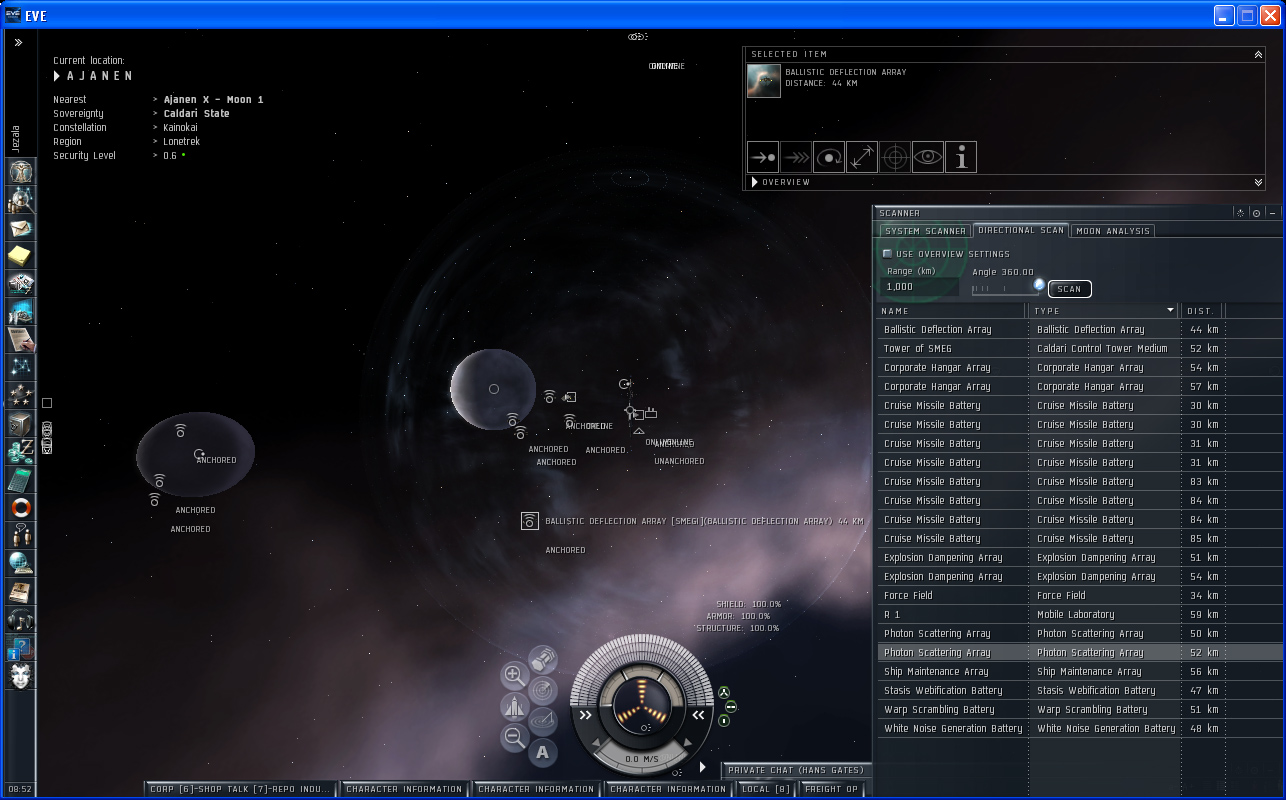Open the star map constellation icon
Screen dimensions: 1286x800
click(21, 368)
